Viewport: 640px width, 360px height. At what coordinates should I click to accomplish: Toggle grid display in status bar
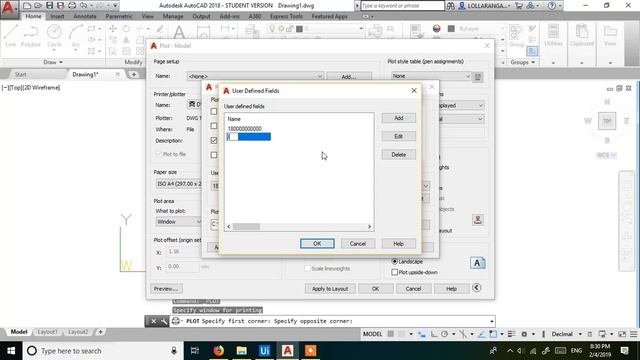[391, 334]
